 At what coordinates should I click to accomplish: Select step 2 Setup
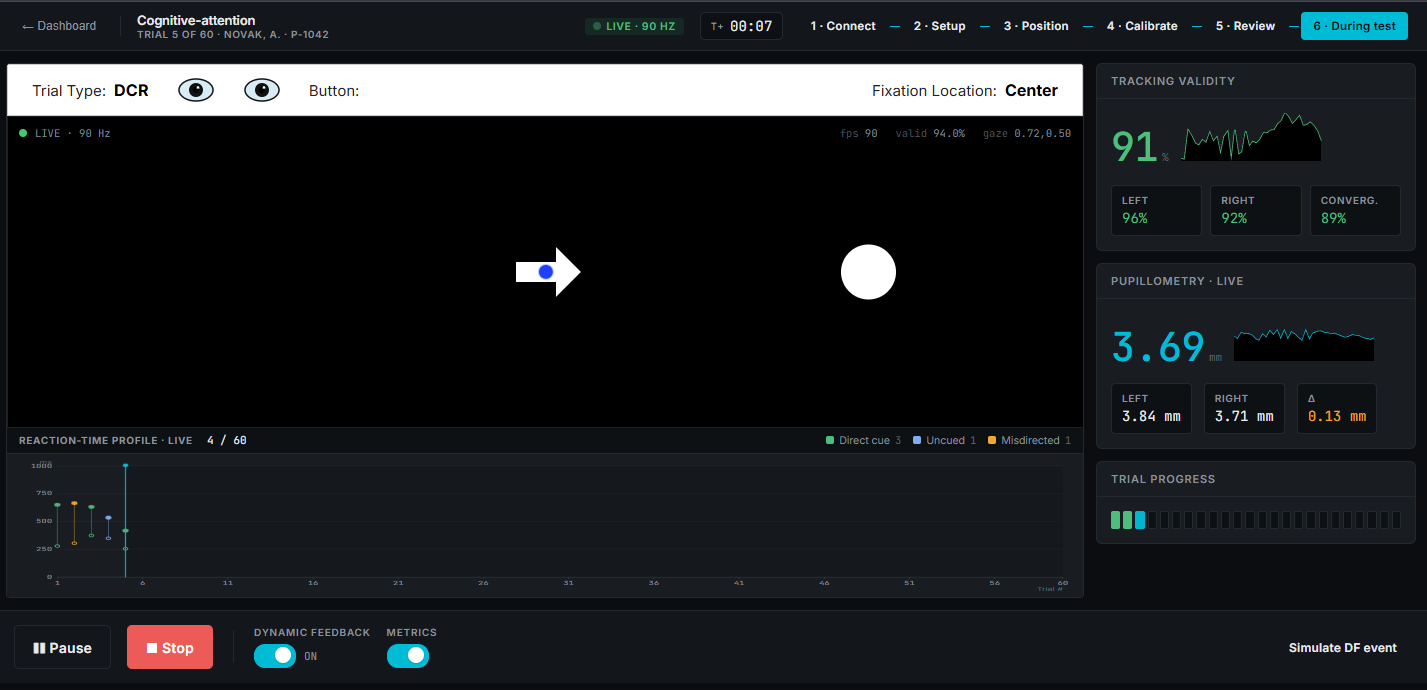939,26
